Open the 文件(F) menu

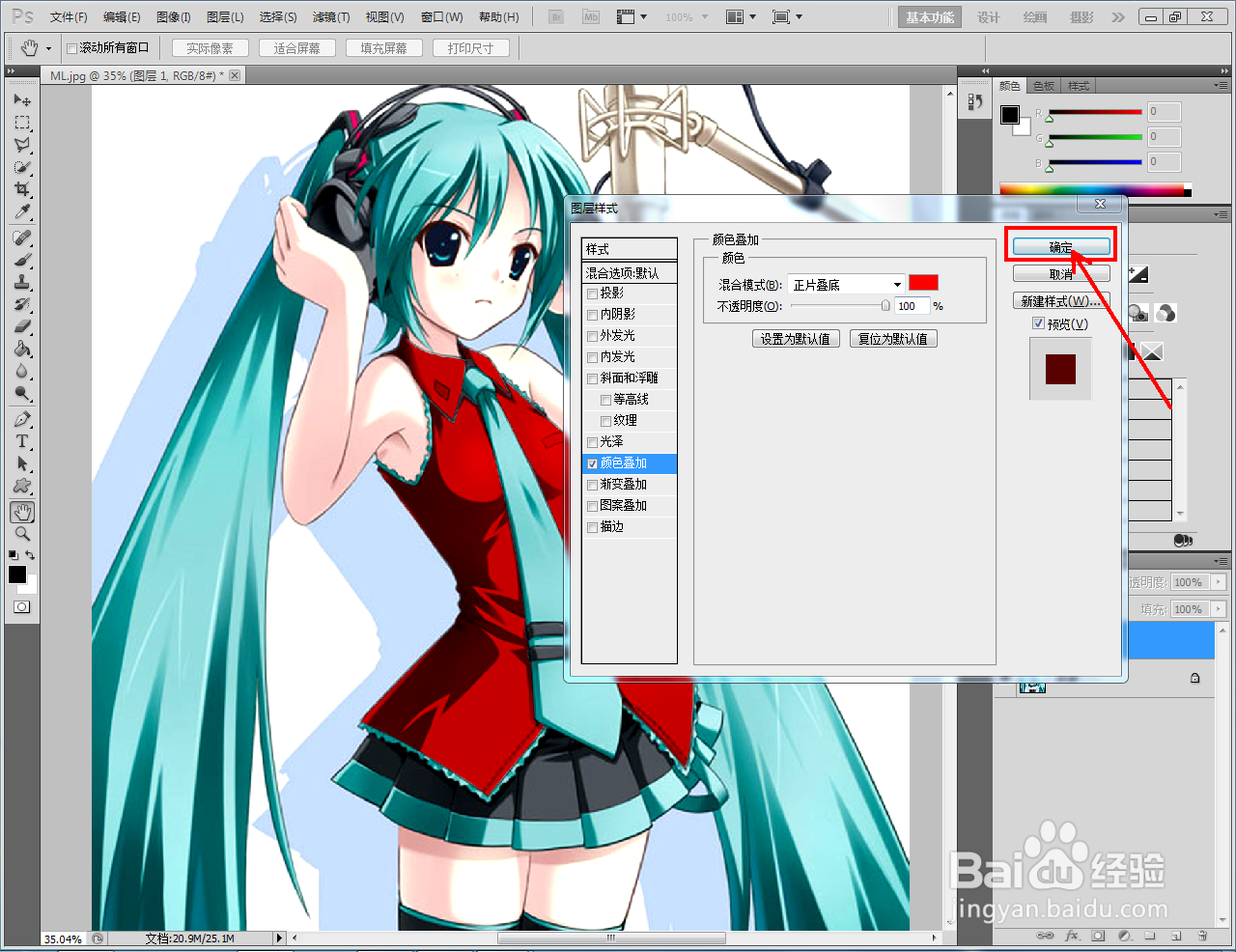[69, 17]
